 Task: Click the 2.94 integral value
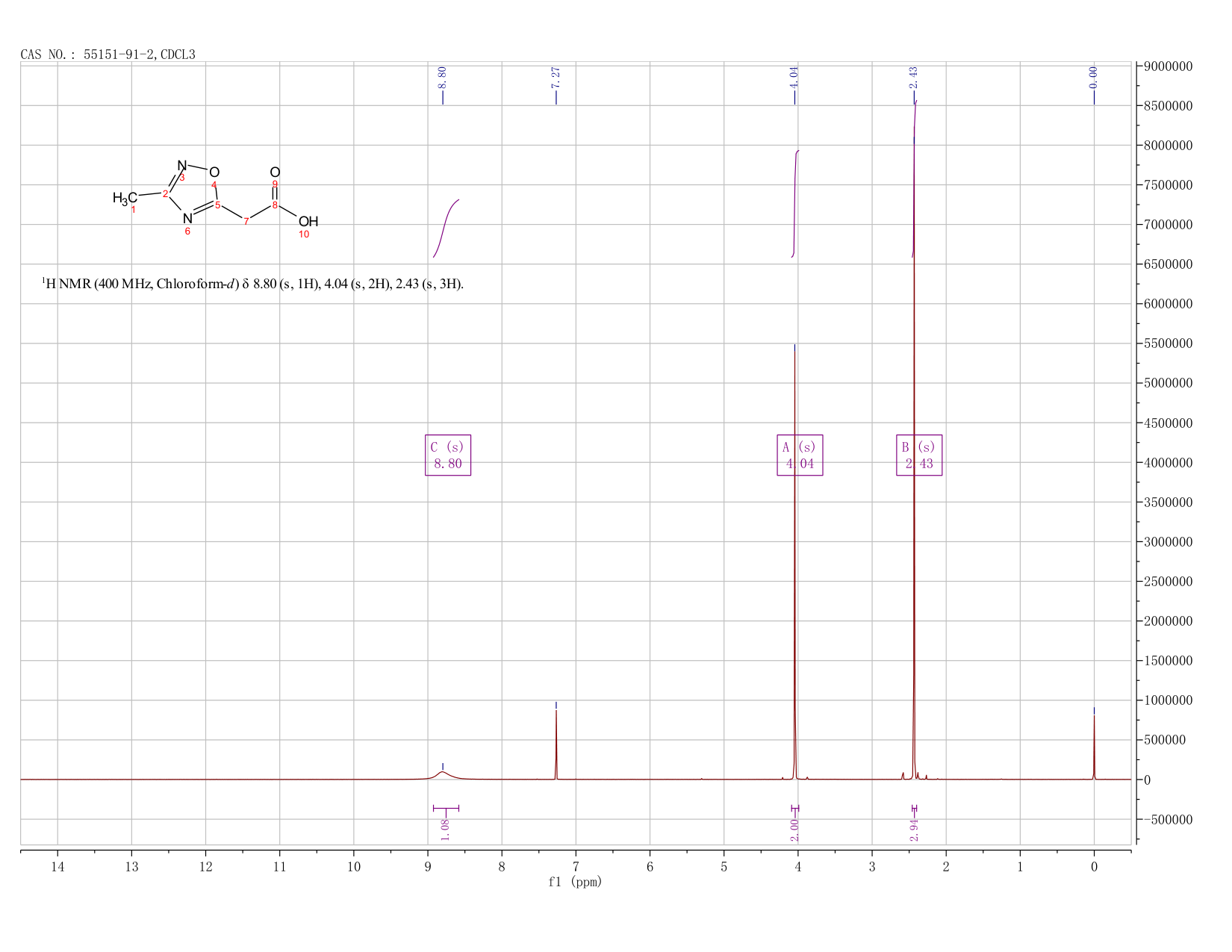[914, 830]
